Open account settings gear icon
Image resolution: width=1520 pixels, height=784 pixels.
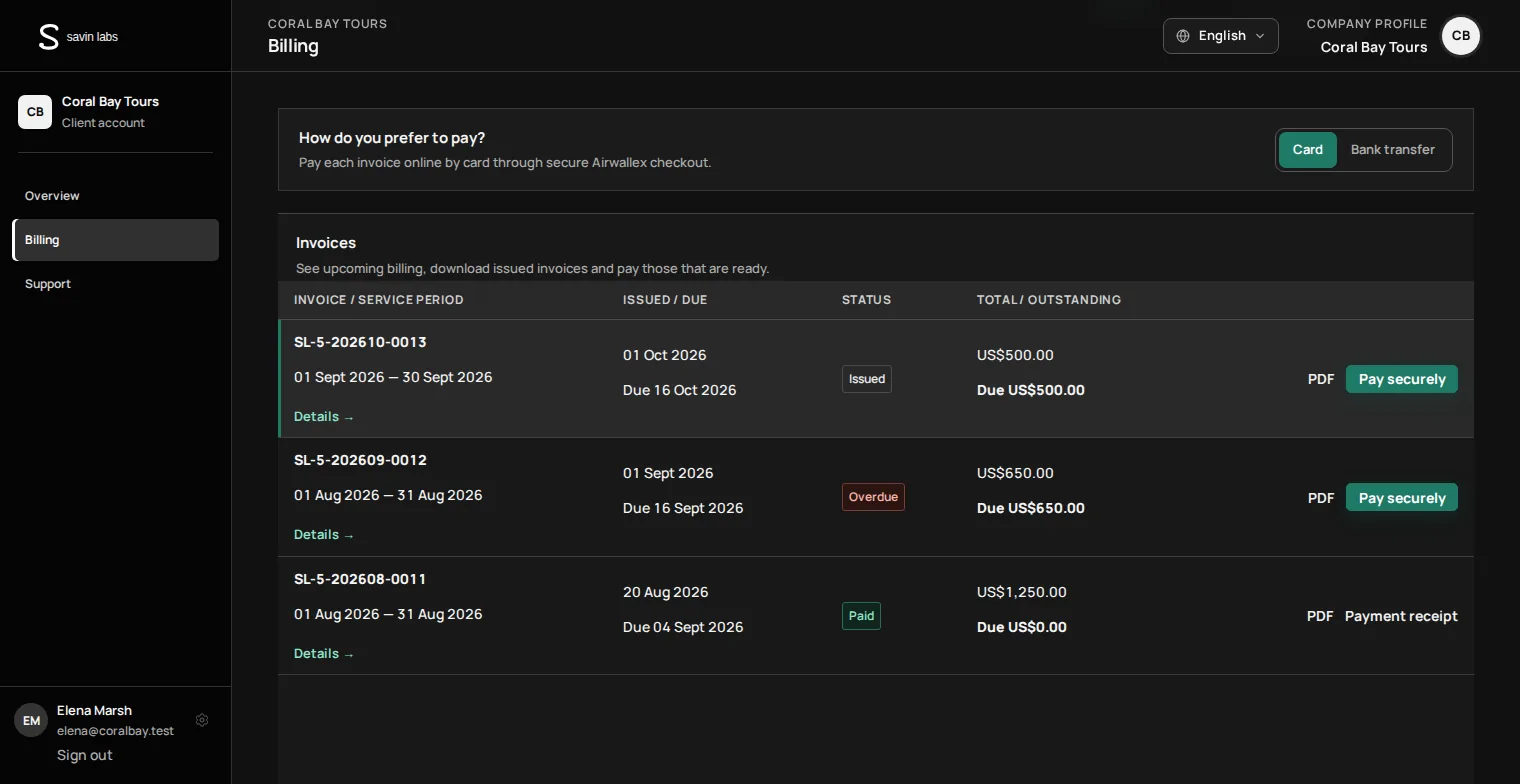pyautogui.click(x=202, y=720)
